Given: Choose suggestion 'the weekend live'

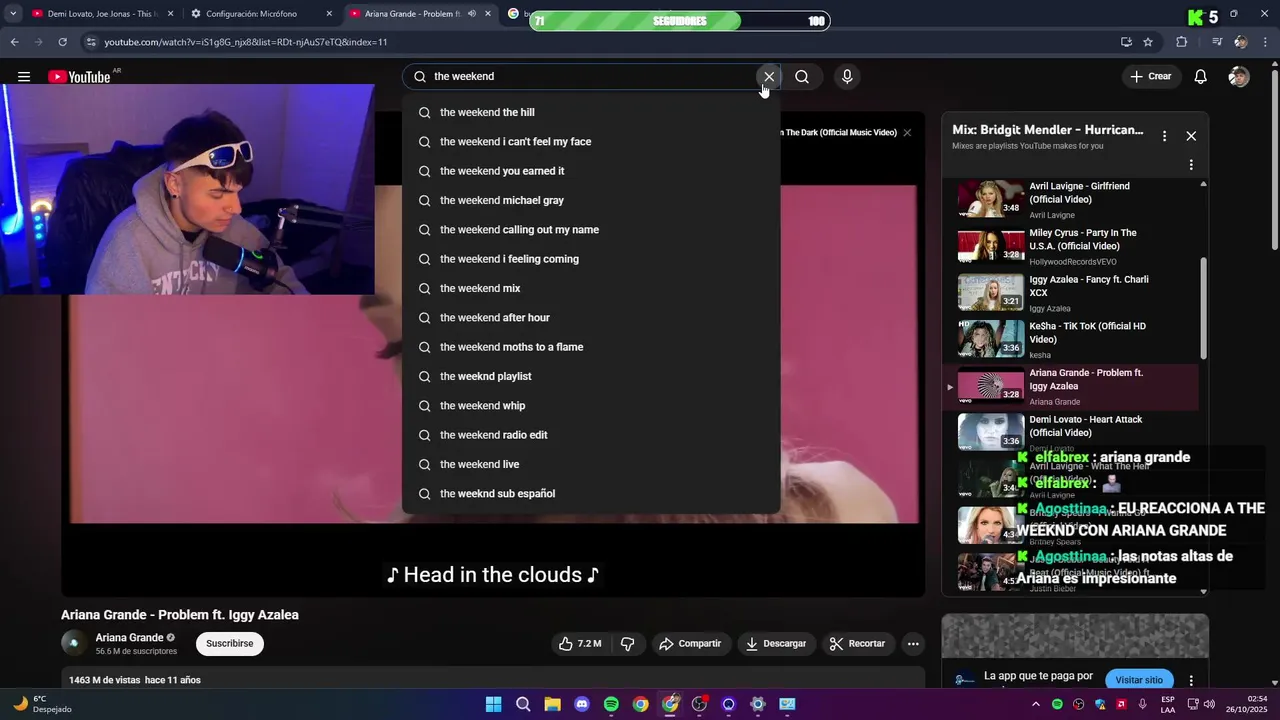Looking at the screenshot, I should click(x=591, y=465).
